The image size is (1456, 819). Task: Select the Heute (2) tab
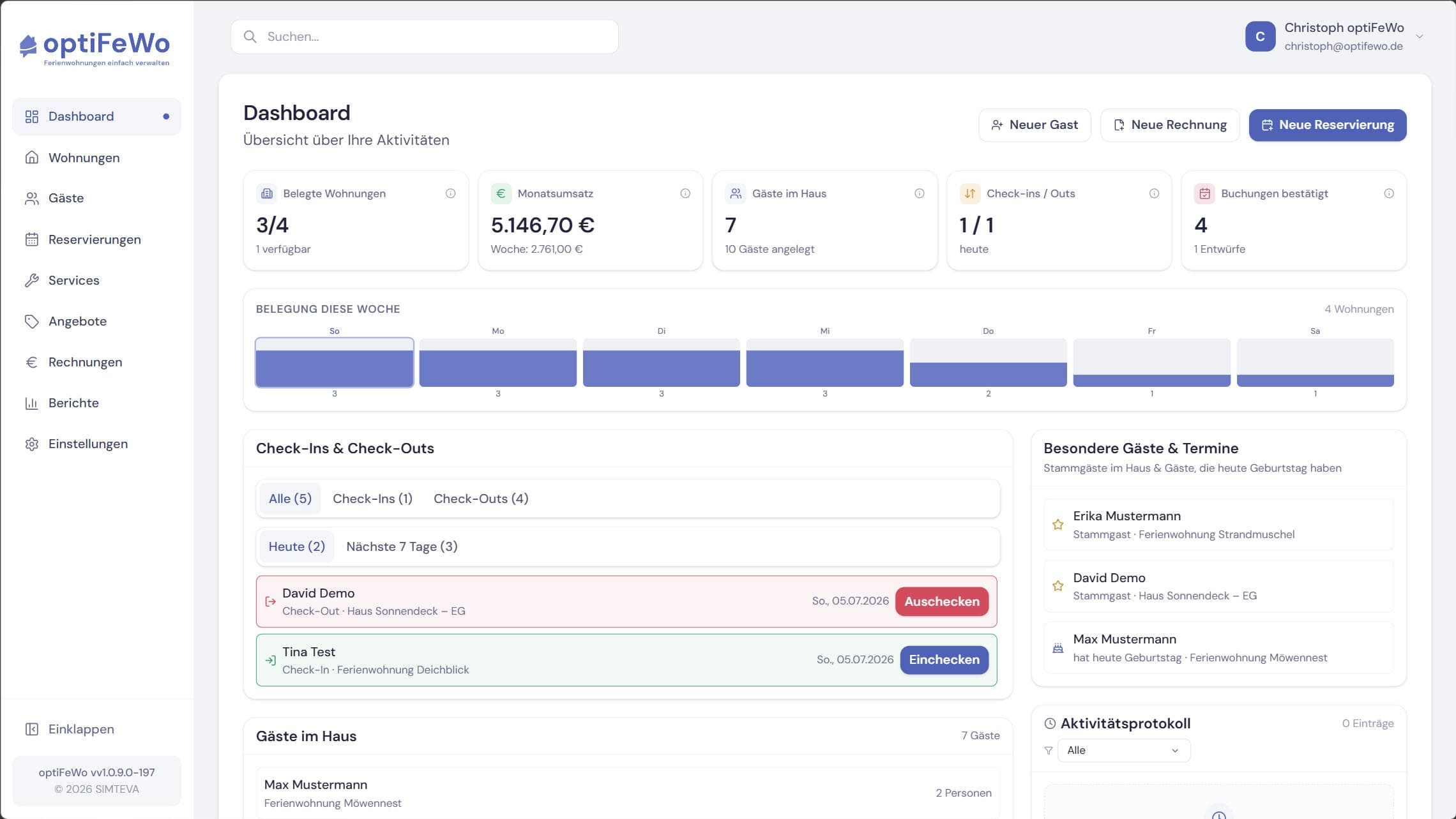point(296,546)
